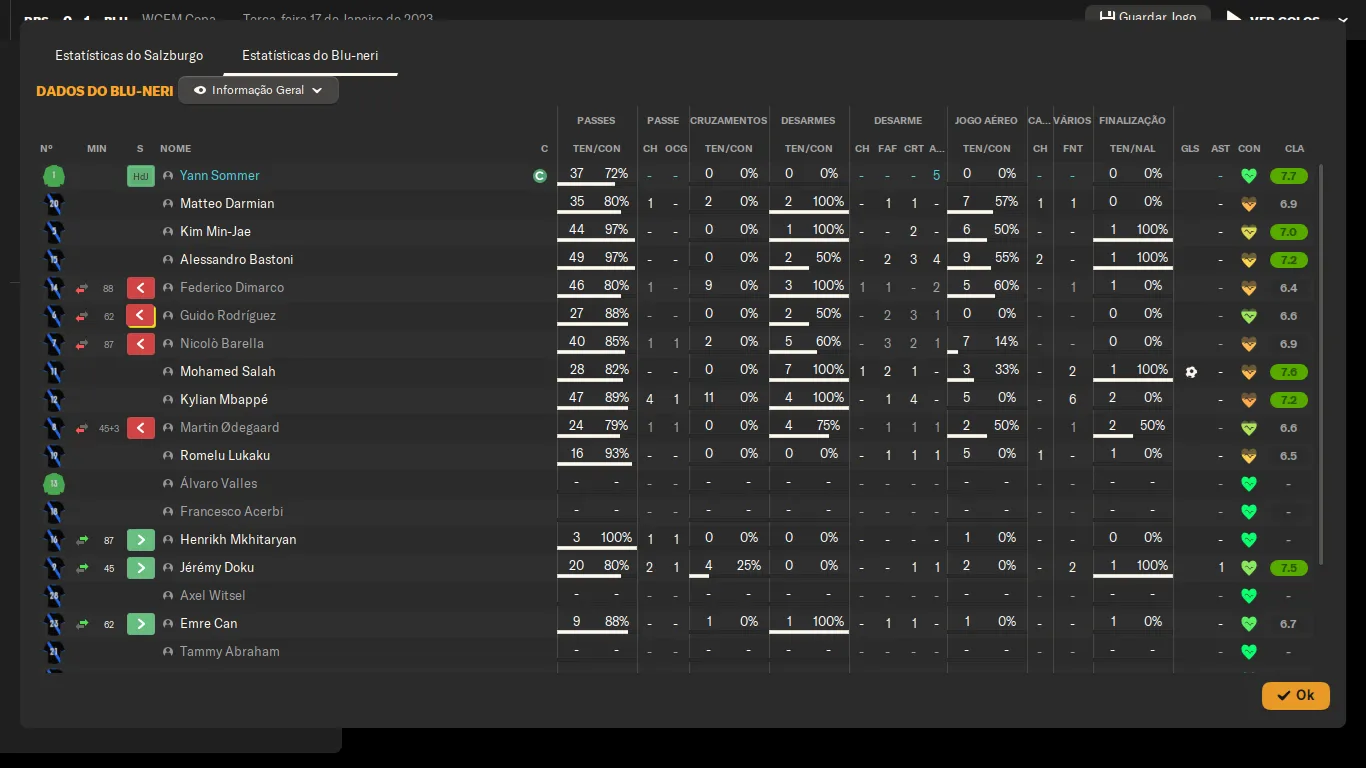Click the captain C icon on Sommer's row
Image resolution: width=1366 pixels, height=768 pixels.
click(540, 176)
